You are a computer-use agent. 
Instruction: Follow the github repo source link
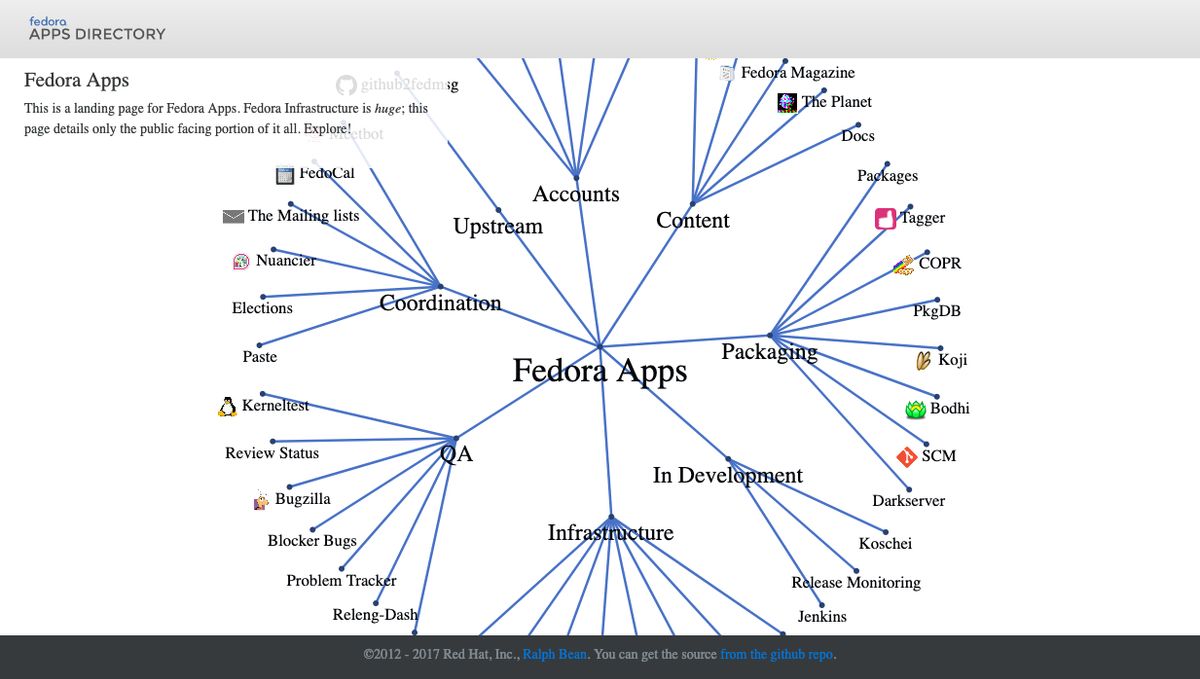778,654
